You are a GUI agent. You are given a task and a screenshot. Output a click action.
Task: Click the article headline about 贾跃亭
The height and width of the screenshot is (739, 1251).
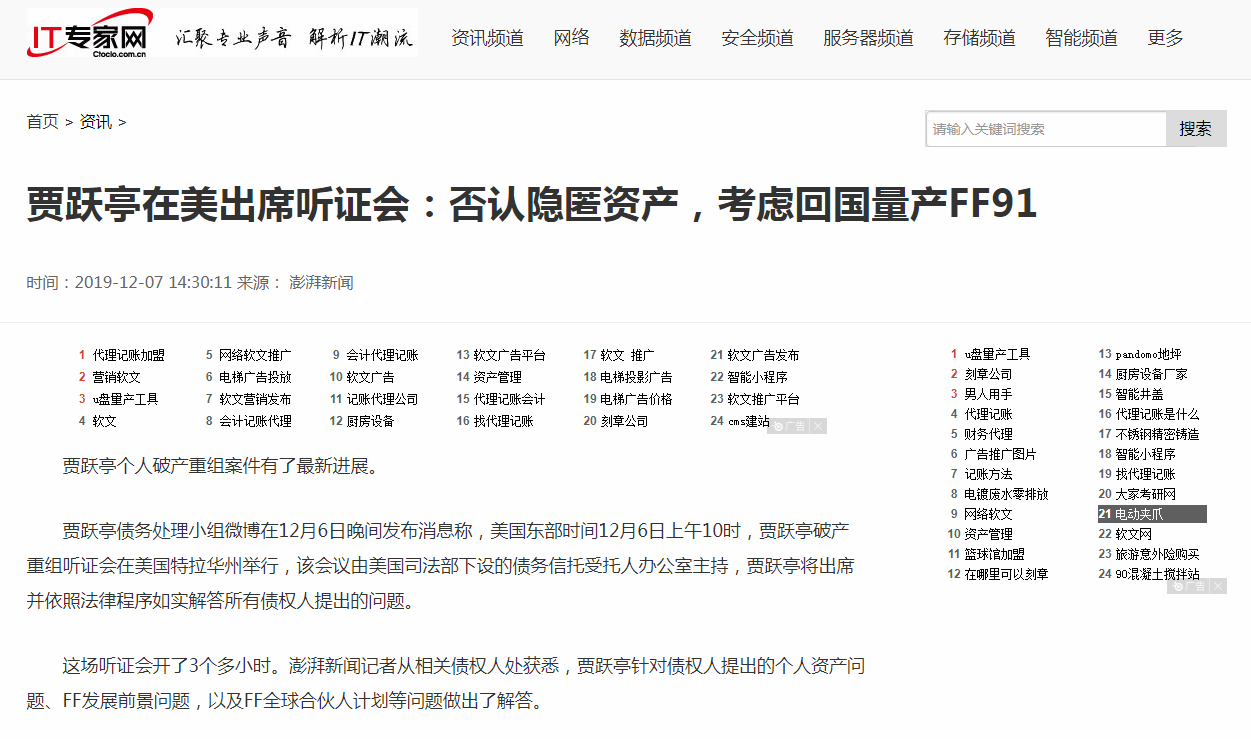[532, 204]
